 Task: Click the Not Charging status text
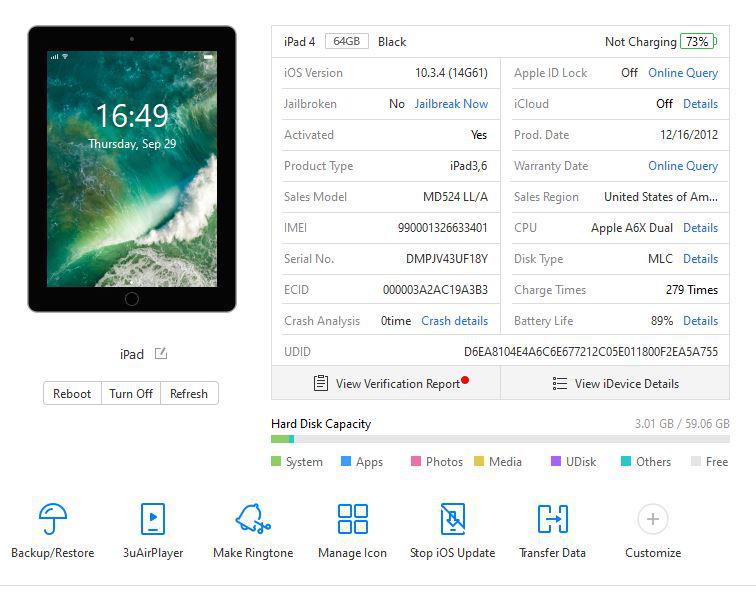(641, 42)
